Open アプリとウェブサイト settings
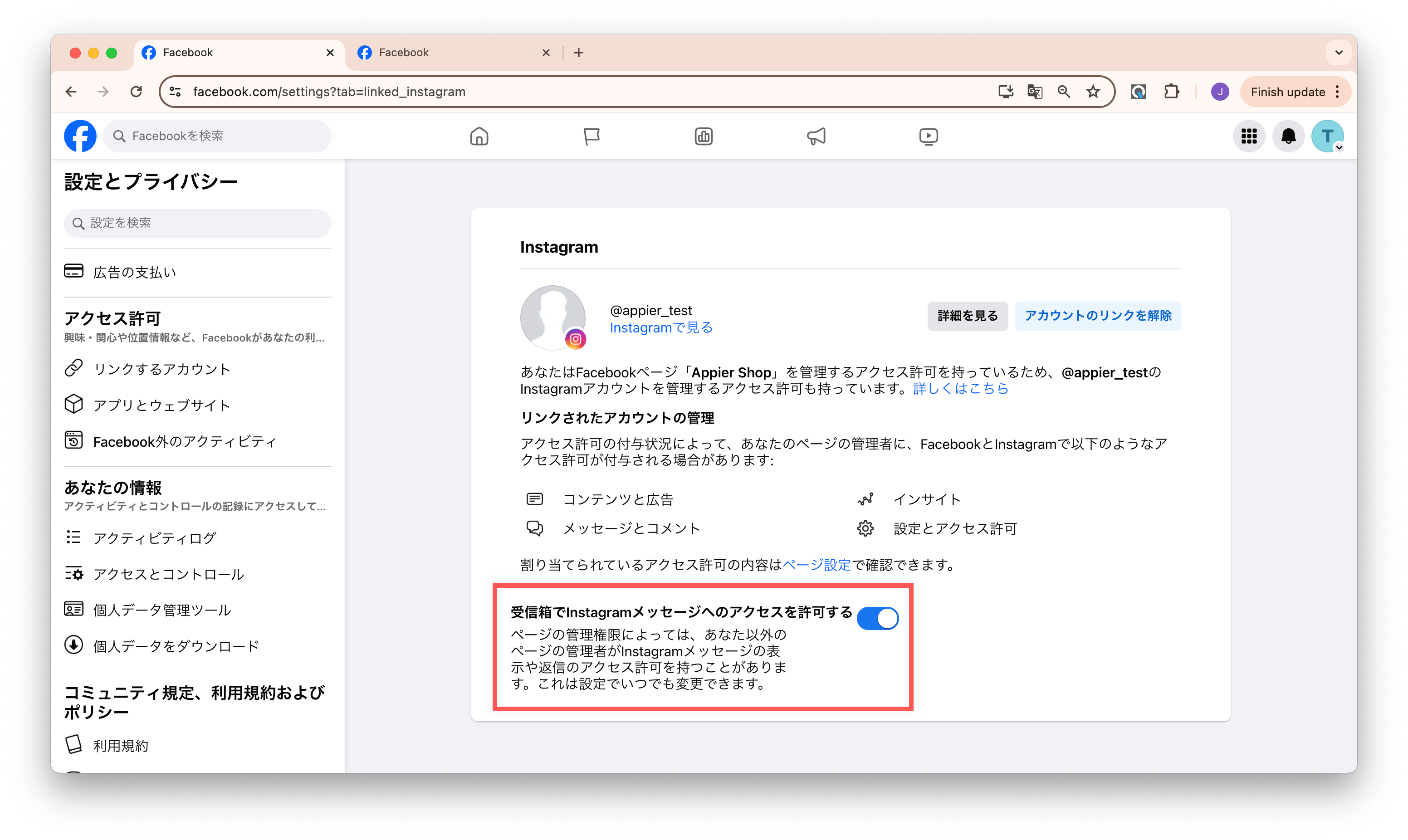 coord(197,405)
